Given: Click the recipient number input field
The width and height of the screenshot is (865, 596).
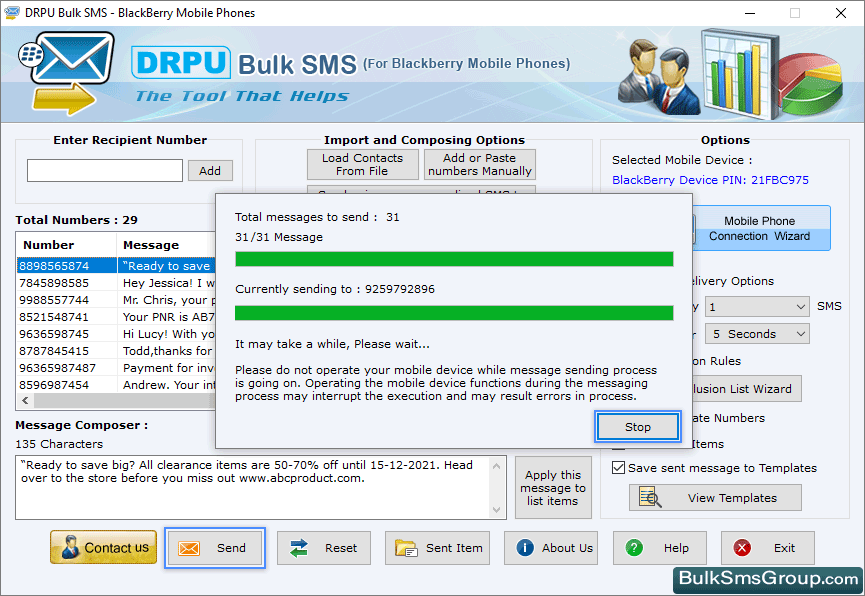Looking at the screenshot, I should click(105, 171).
